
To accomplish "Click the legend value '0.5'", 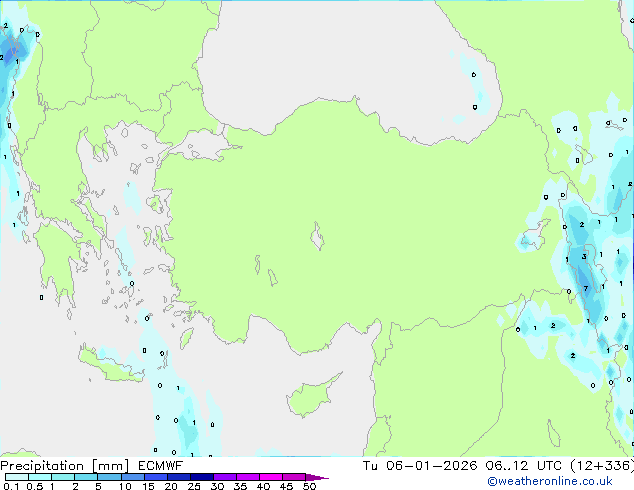I will click(x=34, y=486).
